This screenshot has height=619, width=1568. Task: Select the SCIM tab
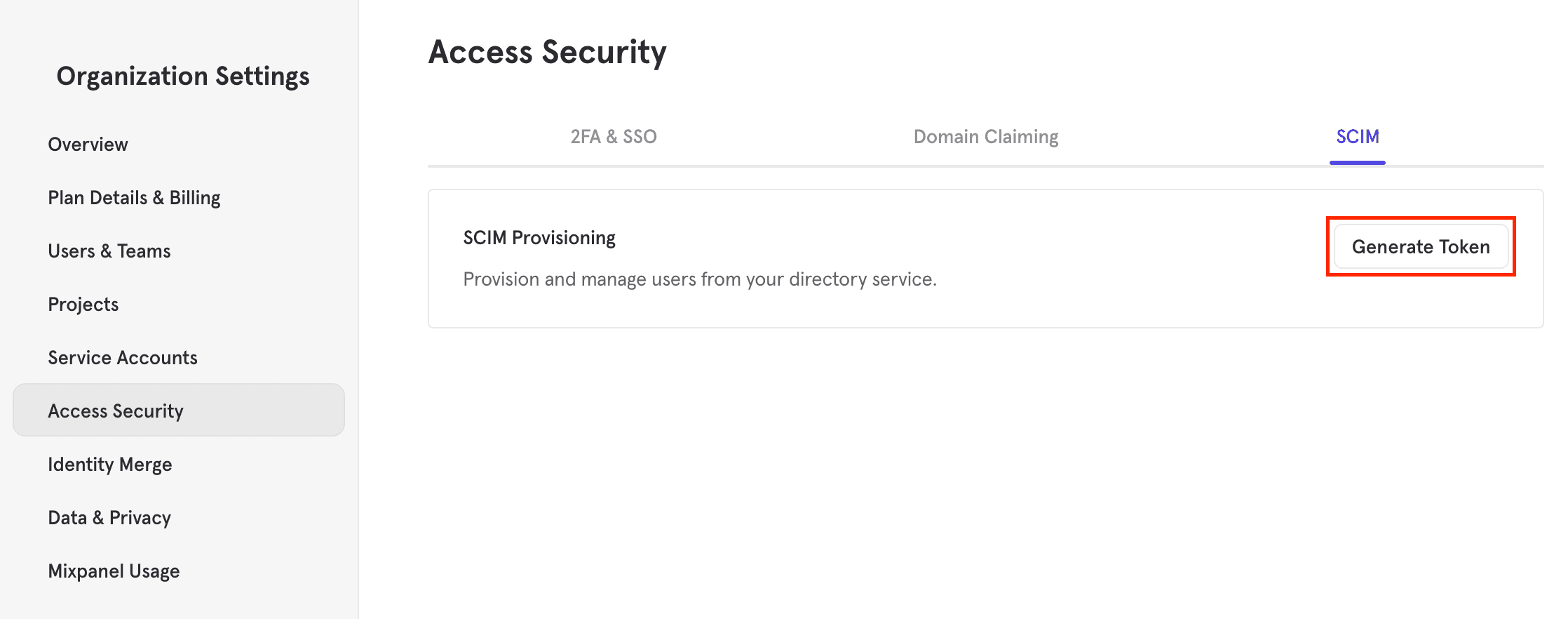coord(1357,138)
